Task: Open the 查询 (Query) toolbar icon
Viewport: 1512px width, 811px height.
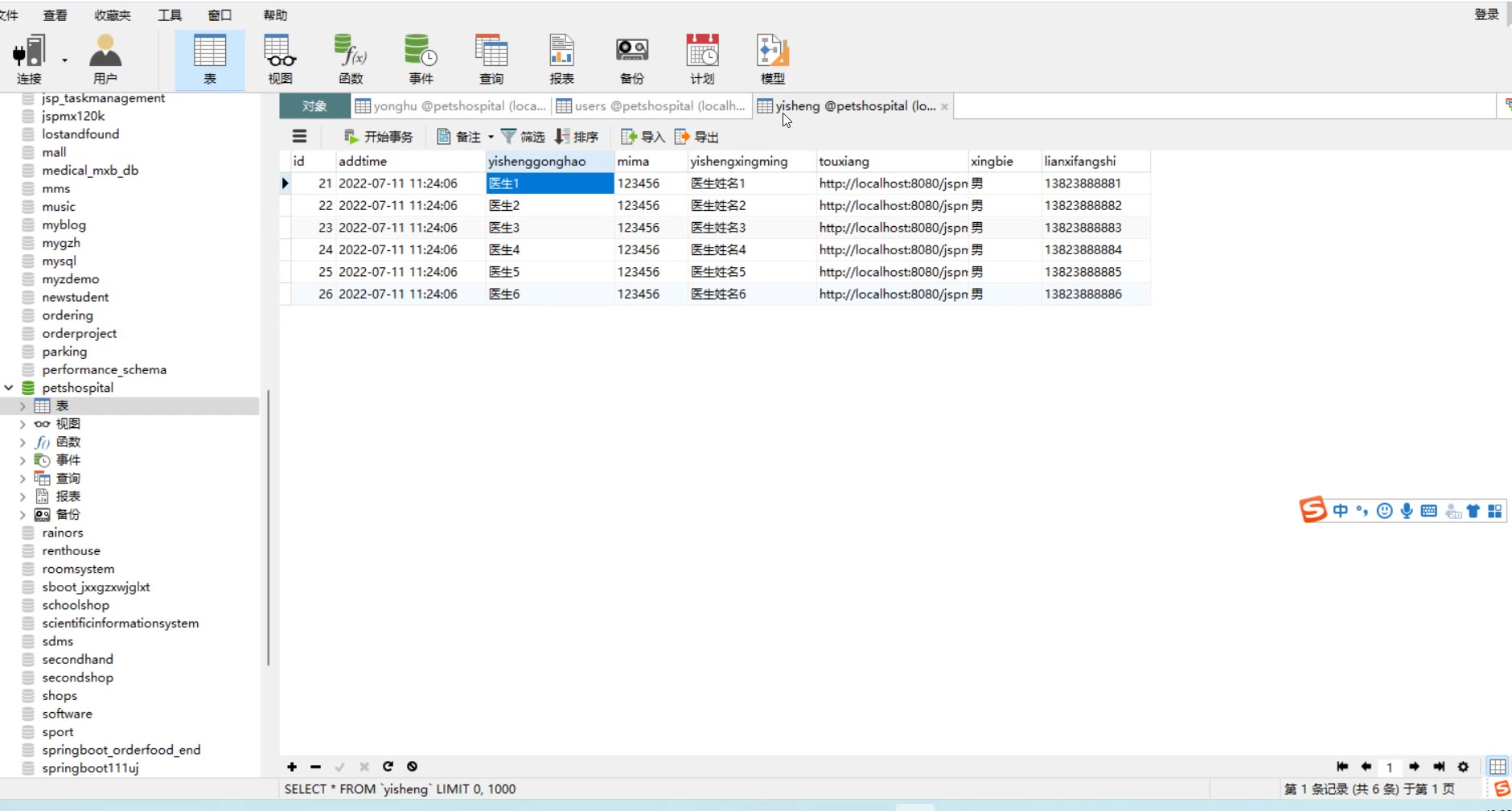Action: point(491,59)
